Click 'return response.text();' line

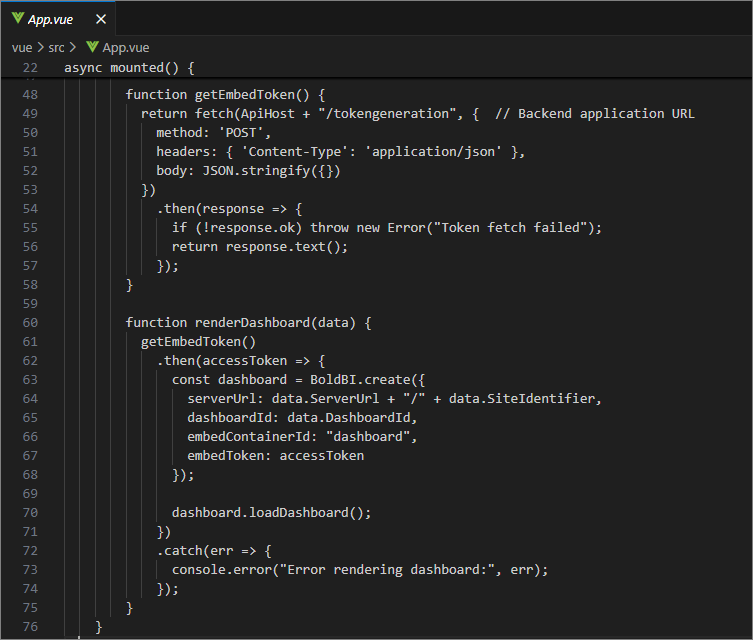click(x=260, y=247)
